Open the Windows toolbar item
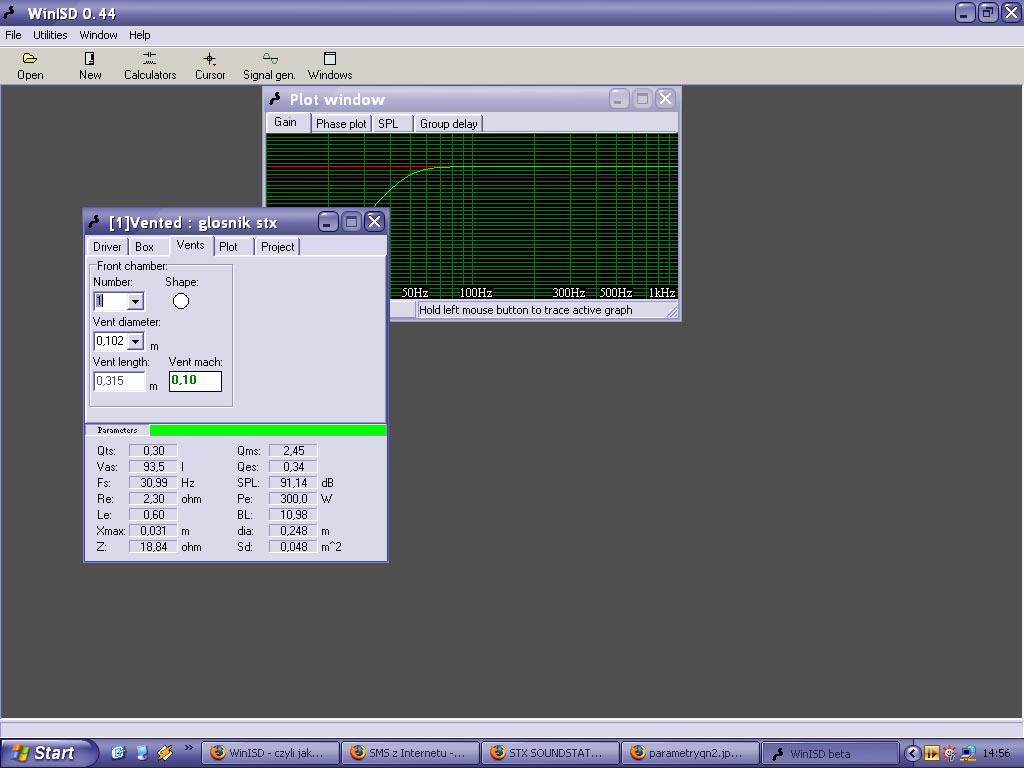1024x768 pixels. [x=330, y=66]
